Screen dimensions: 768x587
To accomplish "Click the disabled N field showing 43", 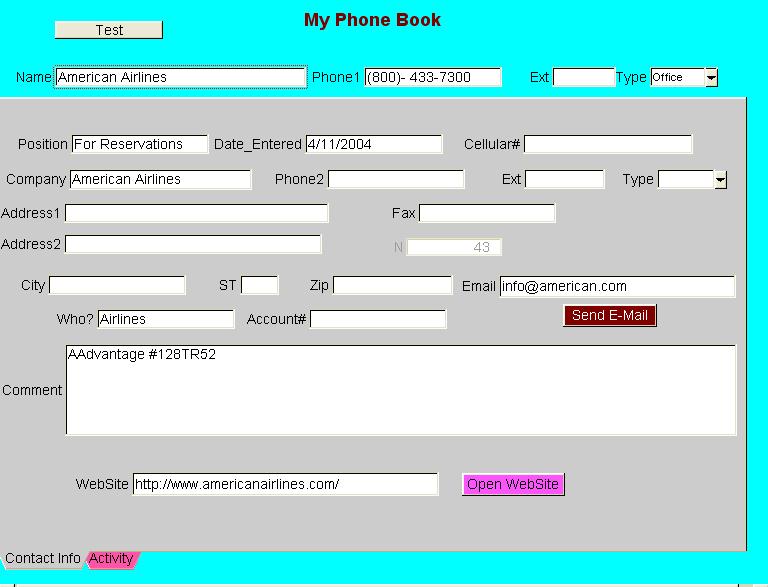I will (x=454, y=247).
